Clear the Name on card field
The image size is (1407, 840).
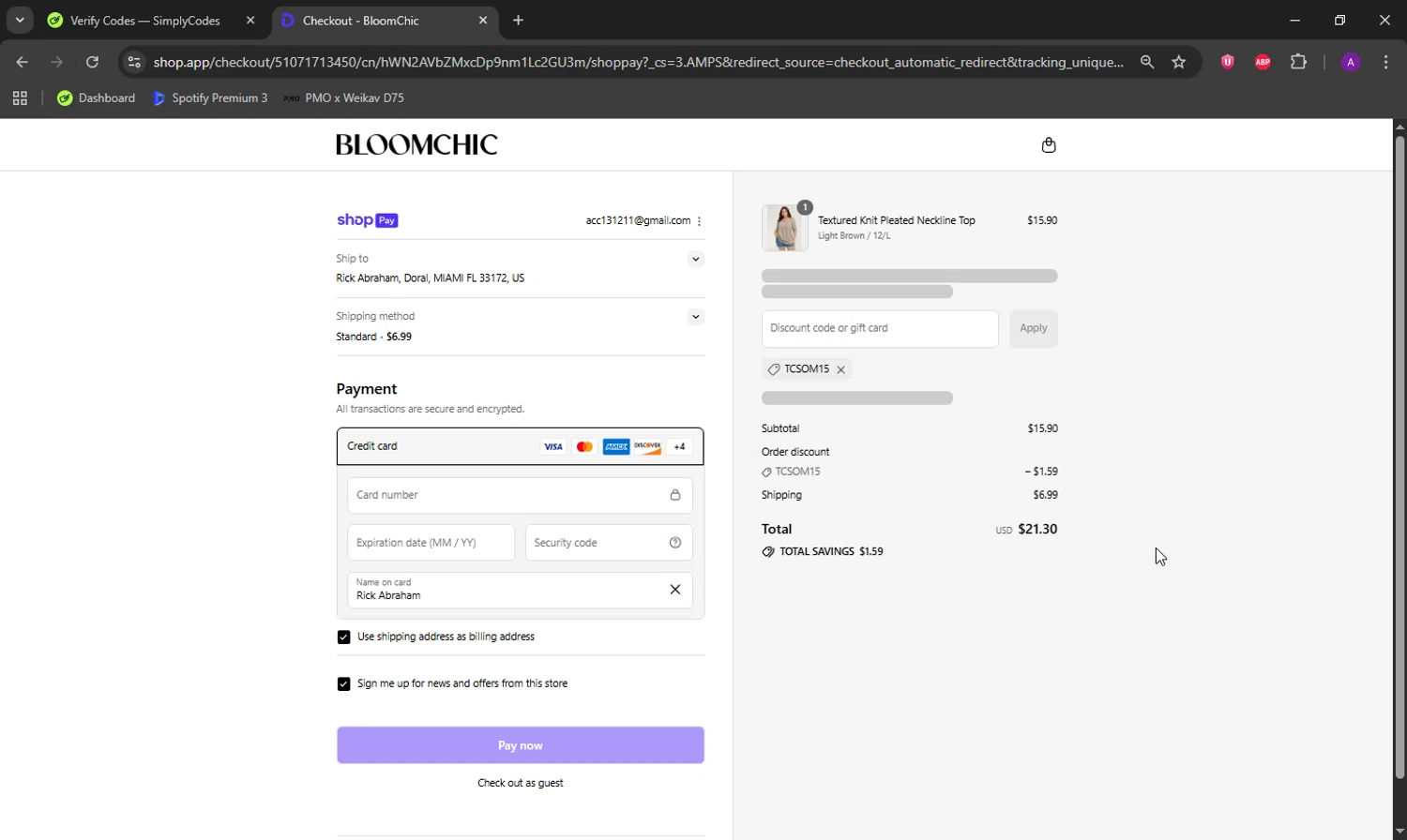[x=674, y=590]
